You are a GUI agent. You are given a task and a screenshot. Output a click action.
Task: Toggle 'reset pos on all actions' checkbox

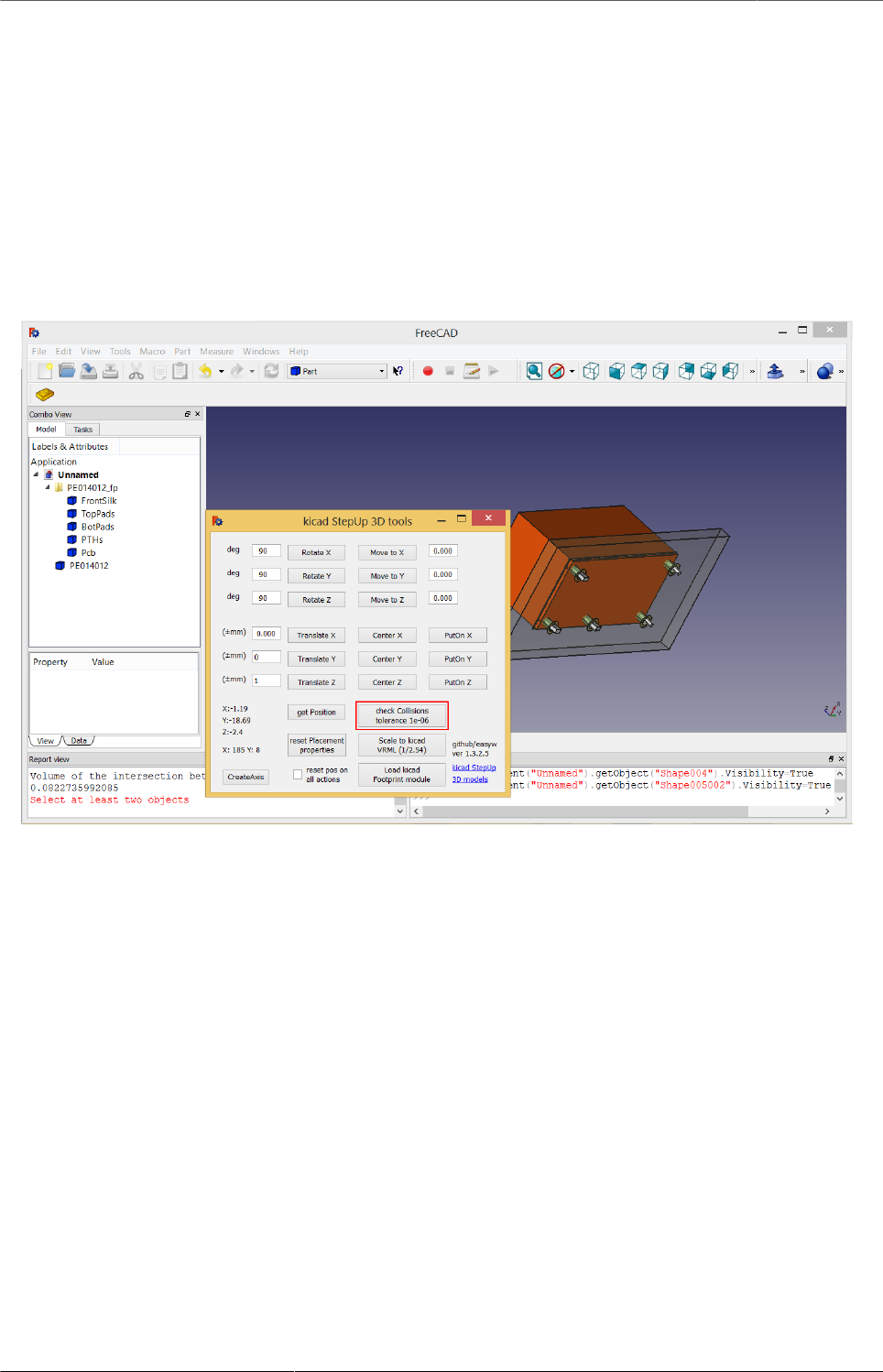[298, 775]
